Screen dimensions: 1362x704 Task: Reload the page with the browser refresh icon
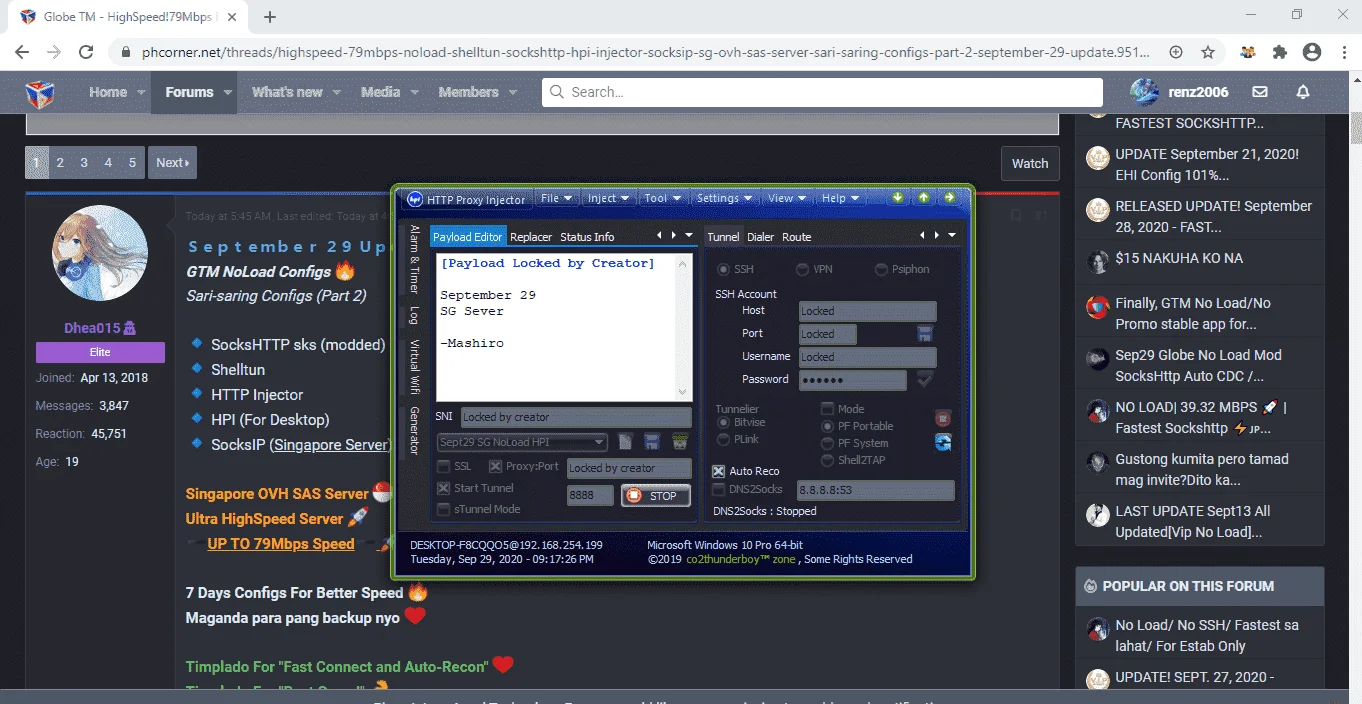point(86,52)
